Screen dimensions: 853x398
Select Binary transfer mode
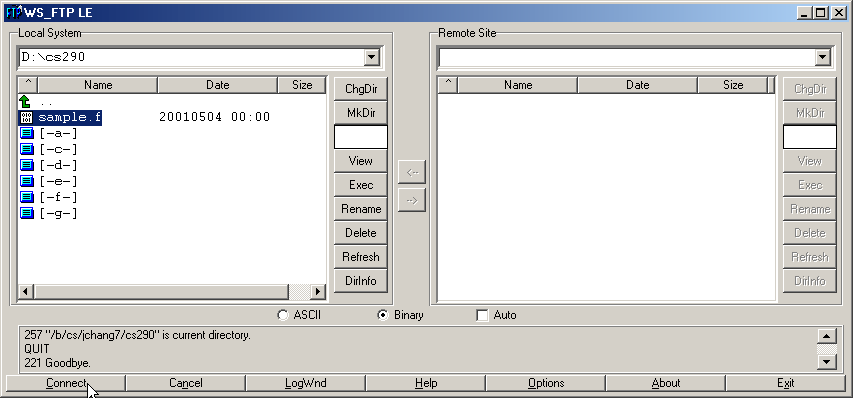[x=382, y=315]
